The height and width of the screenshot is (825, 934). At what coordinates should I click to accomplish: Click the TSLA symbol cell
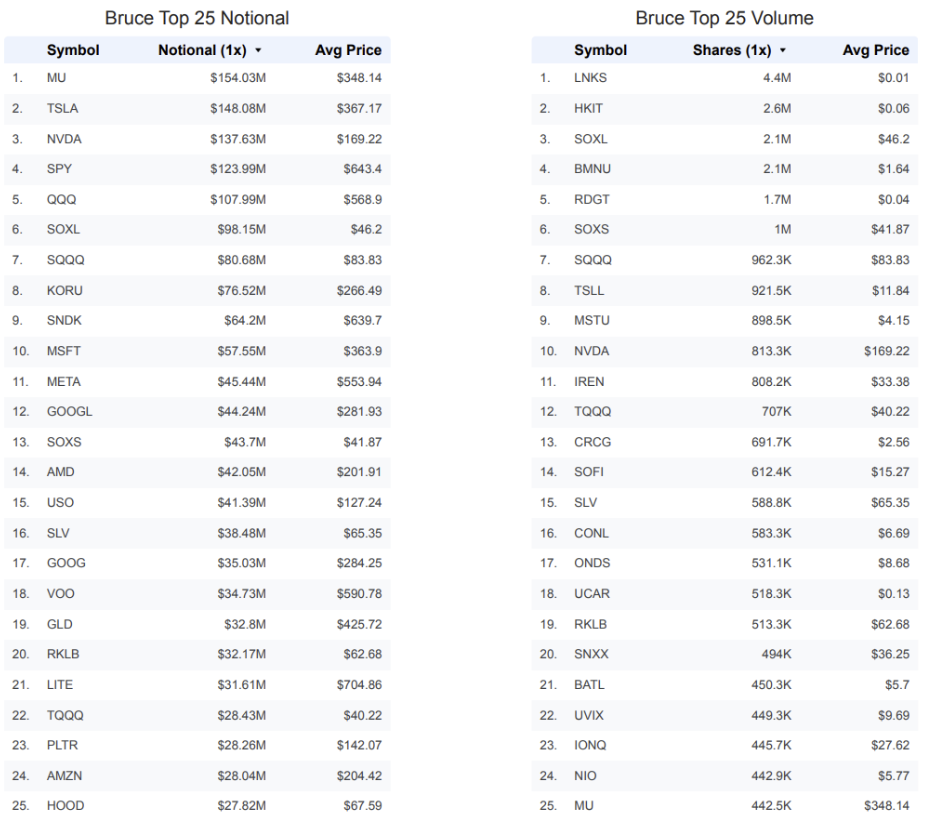[x=63, y=108]
